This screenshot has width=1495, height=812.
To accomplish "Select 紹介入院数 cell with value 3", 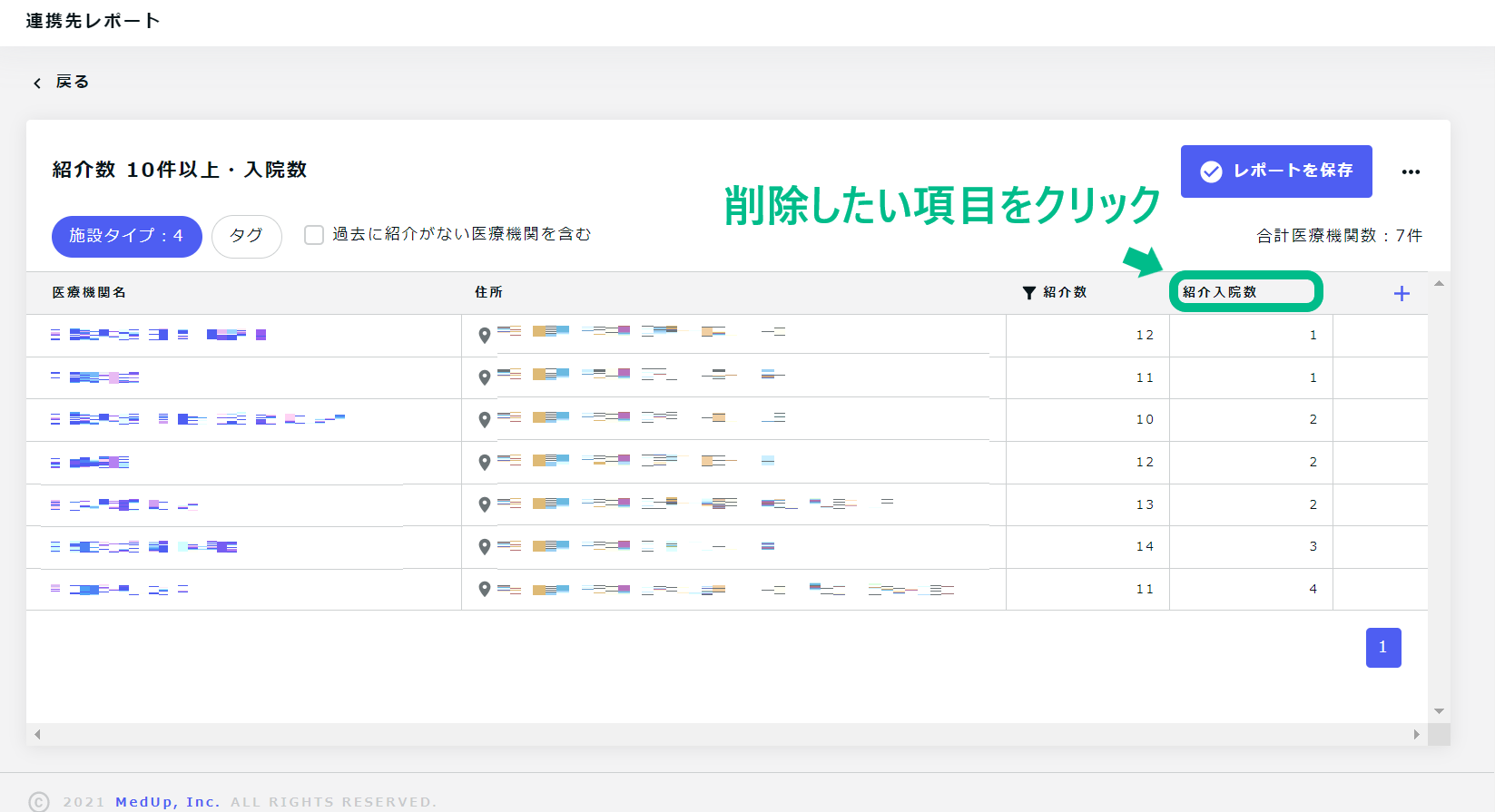I will click(x=1251, y=547).
